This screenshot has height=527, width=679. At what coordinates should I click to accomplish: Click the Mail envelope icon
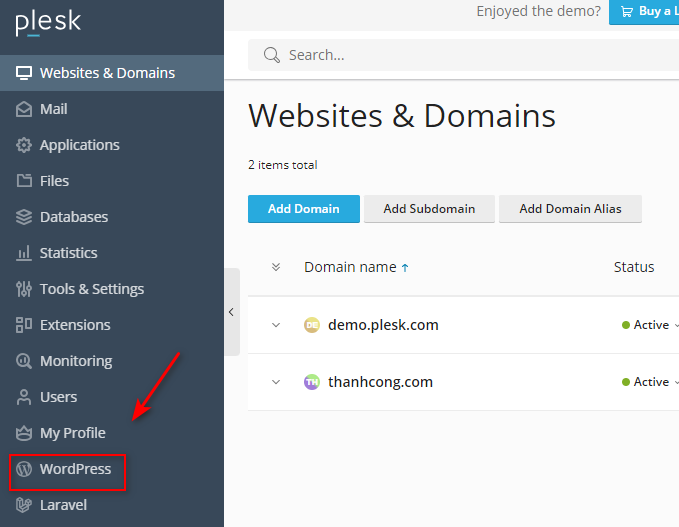click(24, 109)
